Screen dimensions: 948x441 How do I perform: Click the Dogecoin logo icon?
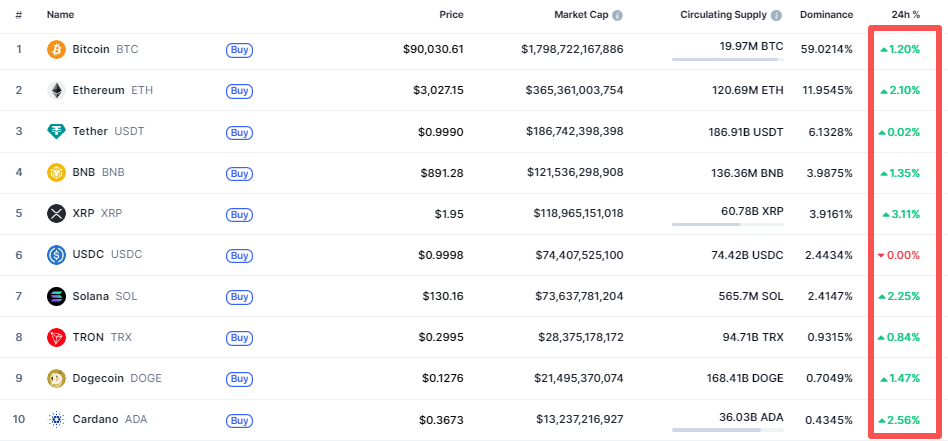[x=56, y=378]
